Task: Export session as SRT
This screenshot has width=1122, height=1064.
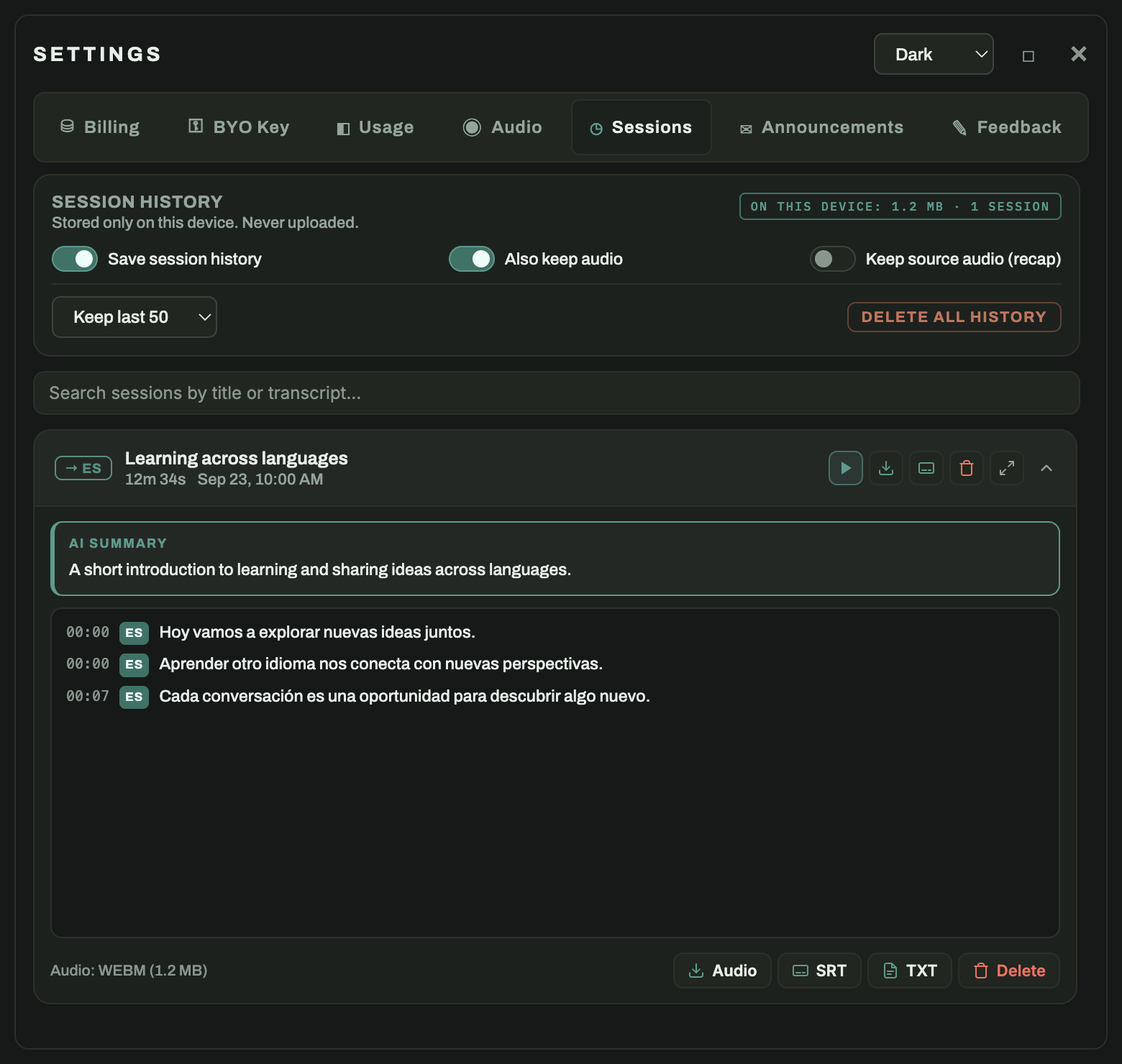Action: coord(819,971)
